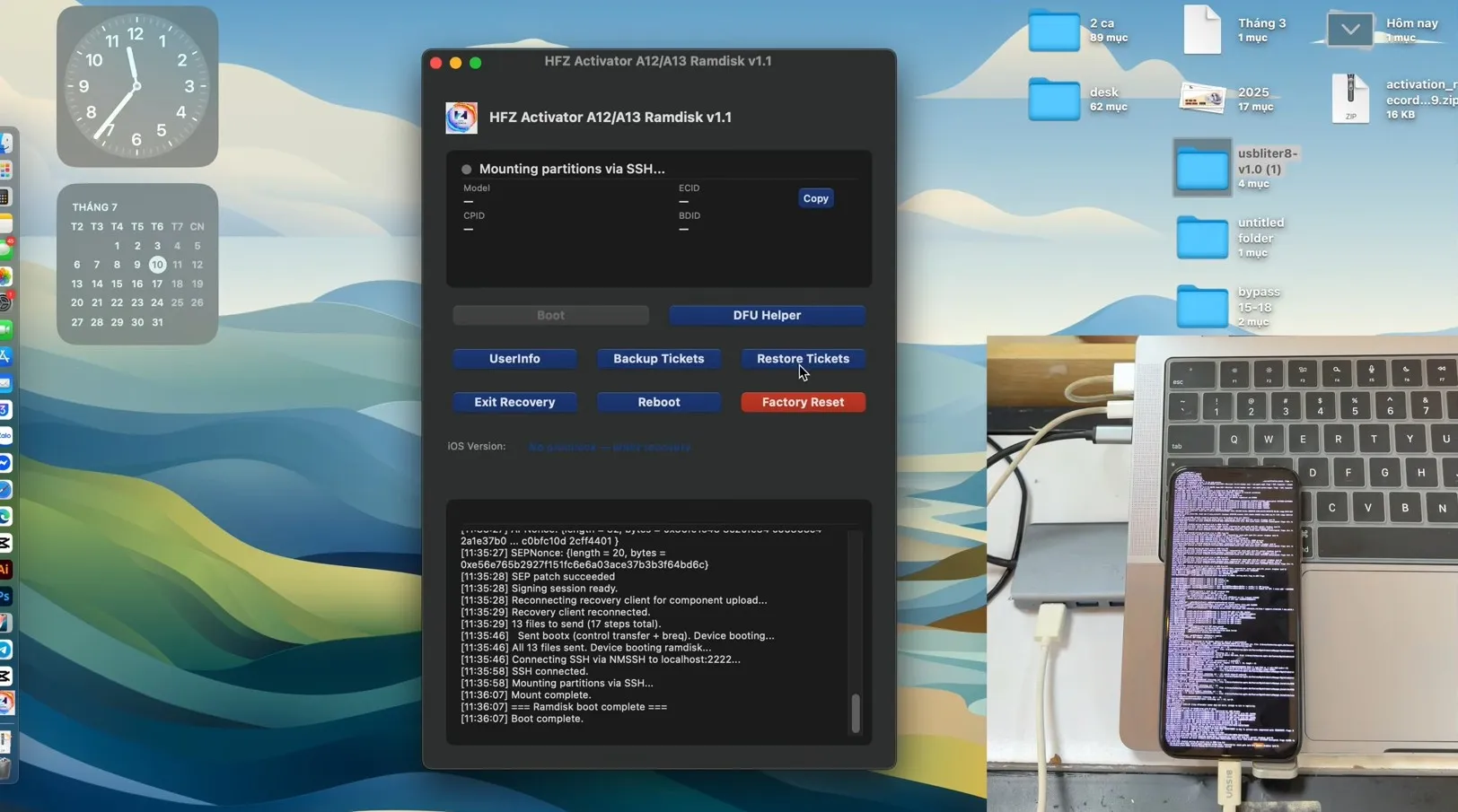Viewport: 1458px width, 812px height.
Task: Copy the device info with Copy button
Action: [815, 198]
